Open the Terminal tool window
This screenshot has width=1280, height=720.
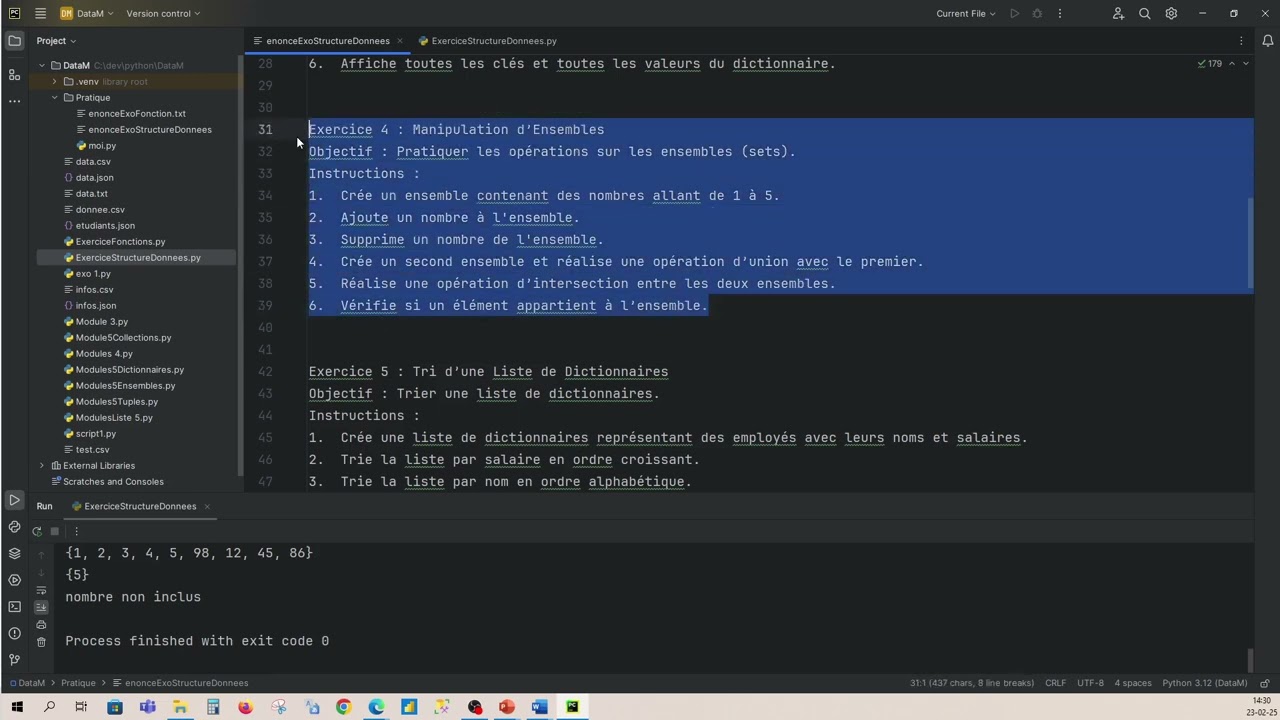pos(14,607)
